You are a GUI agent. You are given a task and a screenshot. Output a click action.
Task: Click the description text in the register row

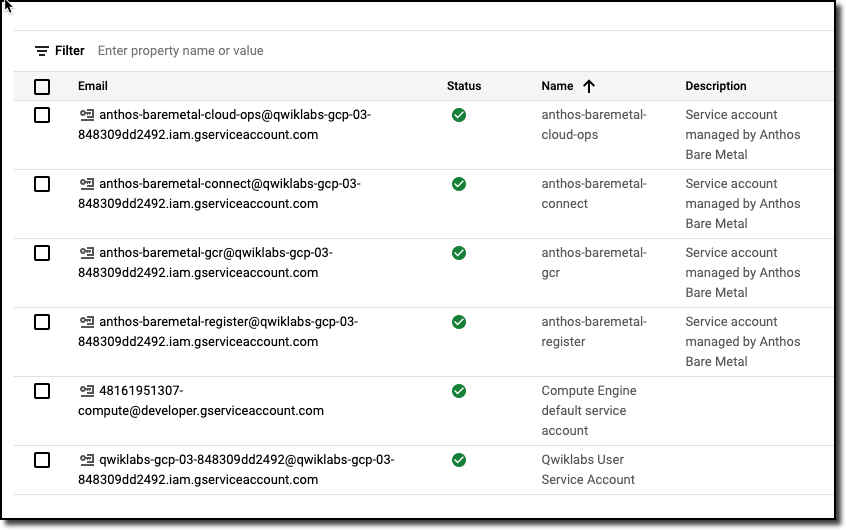[743, 342]
